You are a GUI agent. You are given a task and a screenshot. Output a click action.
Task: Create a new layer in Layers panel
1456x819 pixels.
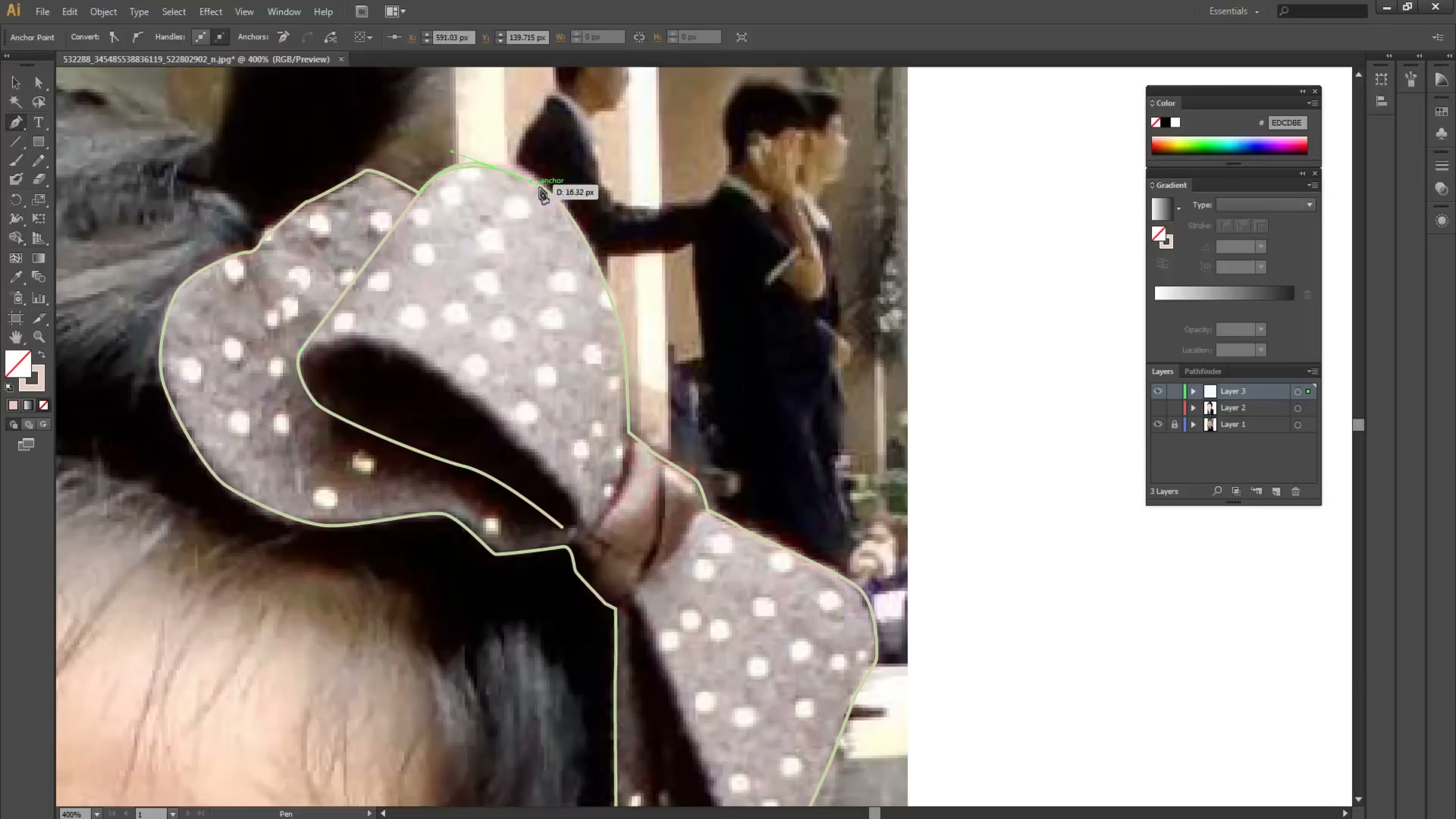tap(1276, 491)
